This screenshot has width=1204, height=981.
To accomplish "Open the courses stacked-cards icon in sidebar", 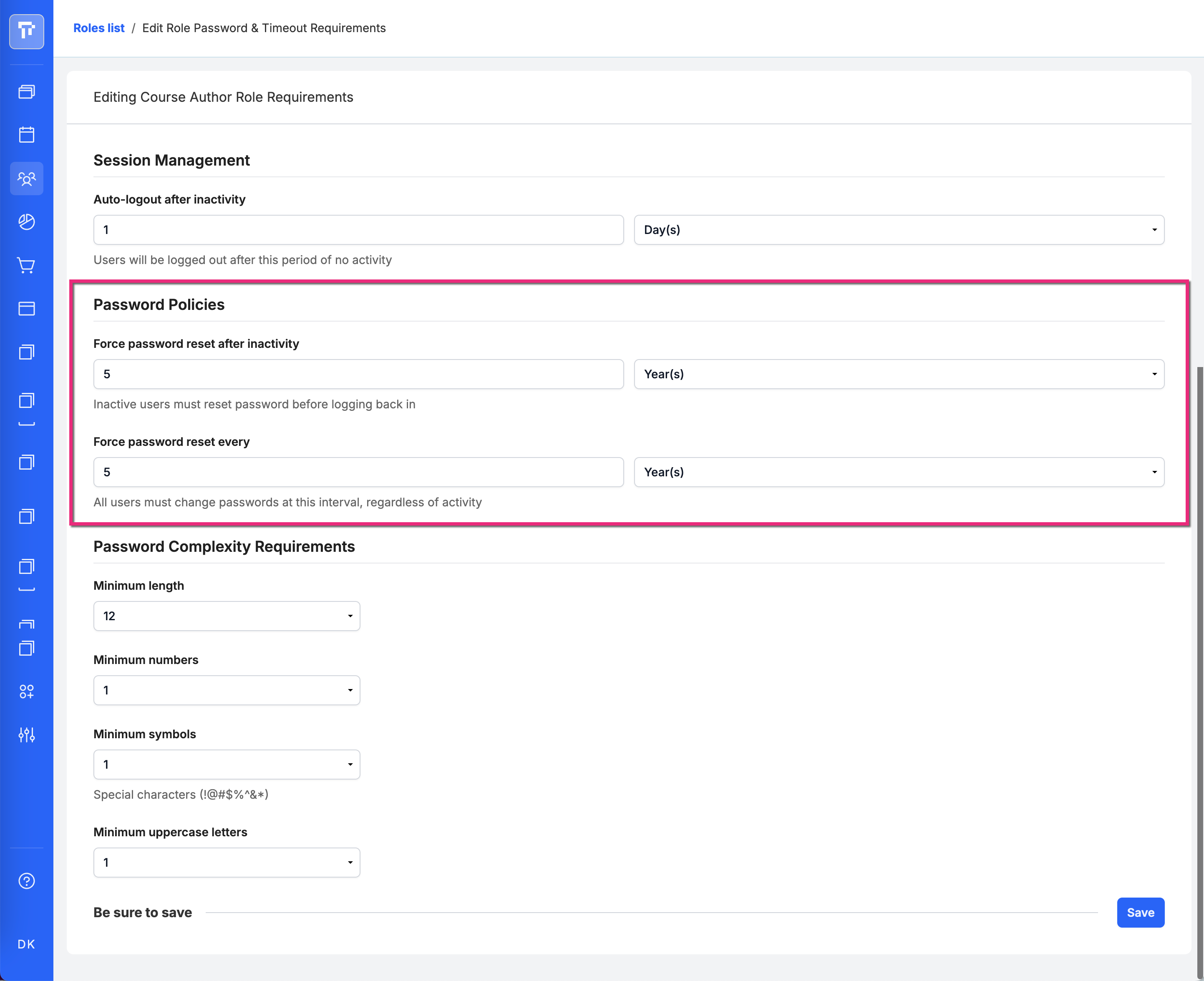I will [27, 91].
